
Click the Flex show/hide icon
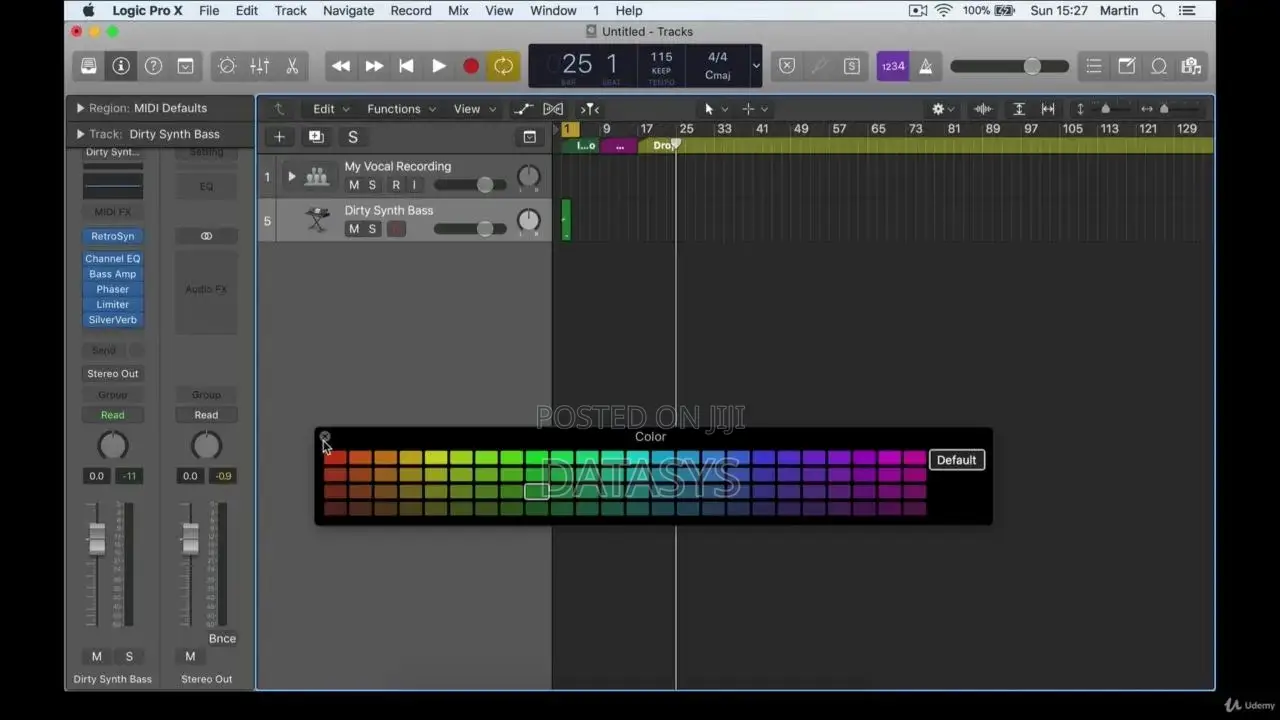point(553,109)
